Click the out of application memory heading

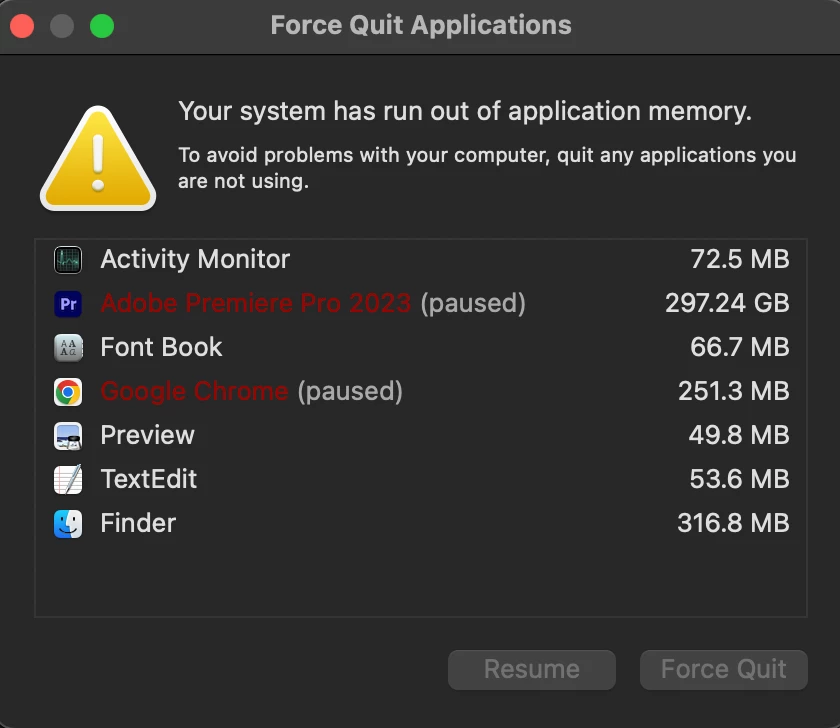[465, 111]
